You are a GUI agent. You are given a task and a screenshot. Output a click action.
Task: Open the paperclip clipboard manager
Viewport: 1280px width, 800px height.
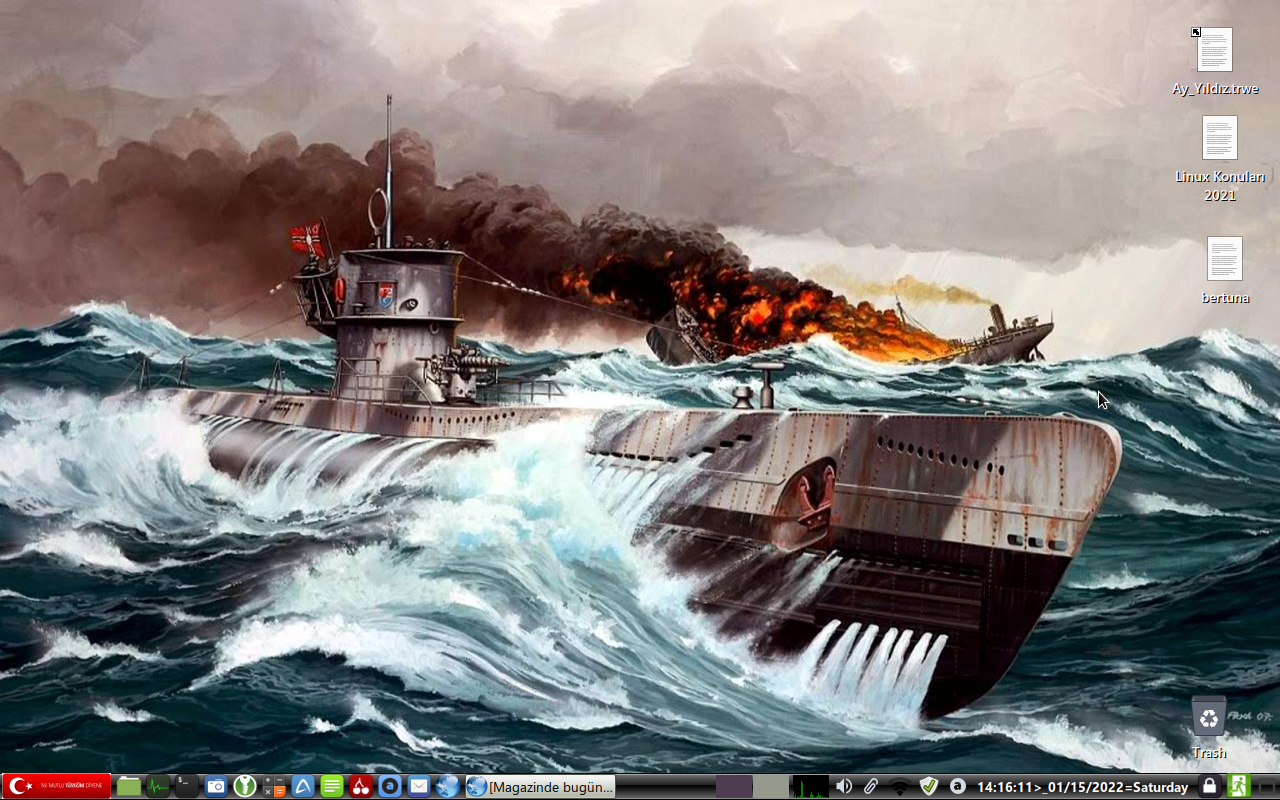[x=871, y=787]
